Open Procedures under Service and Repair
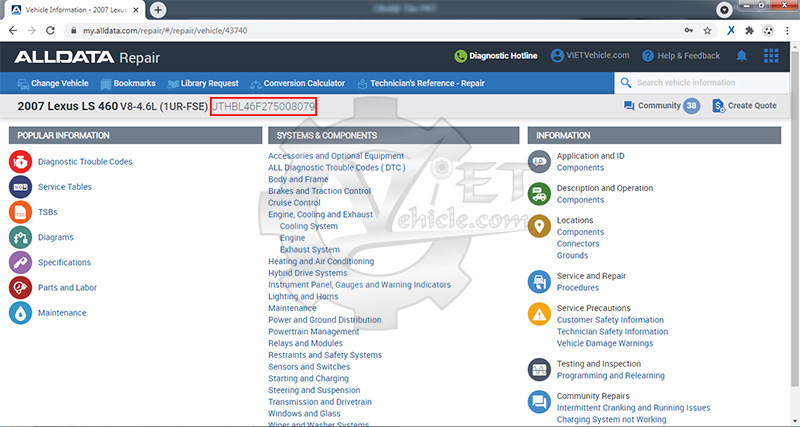 click(578, 288)
